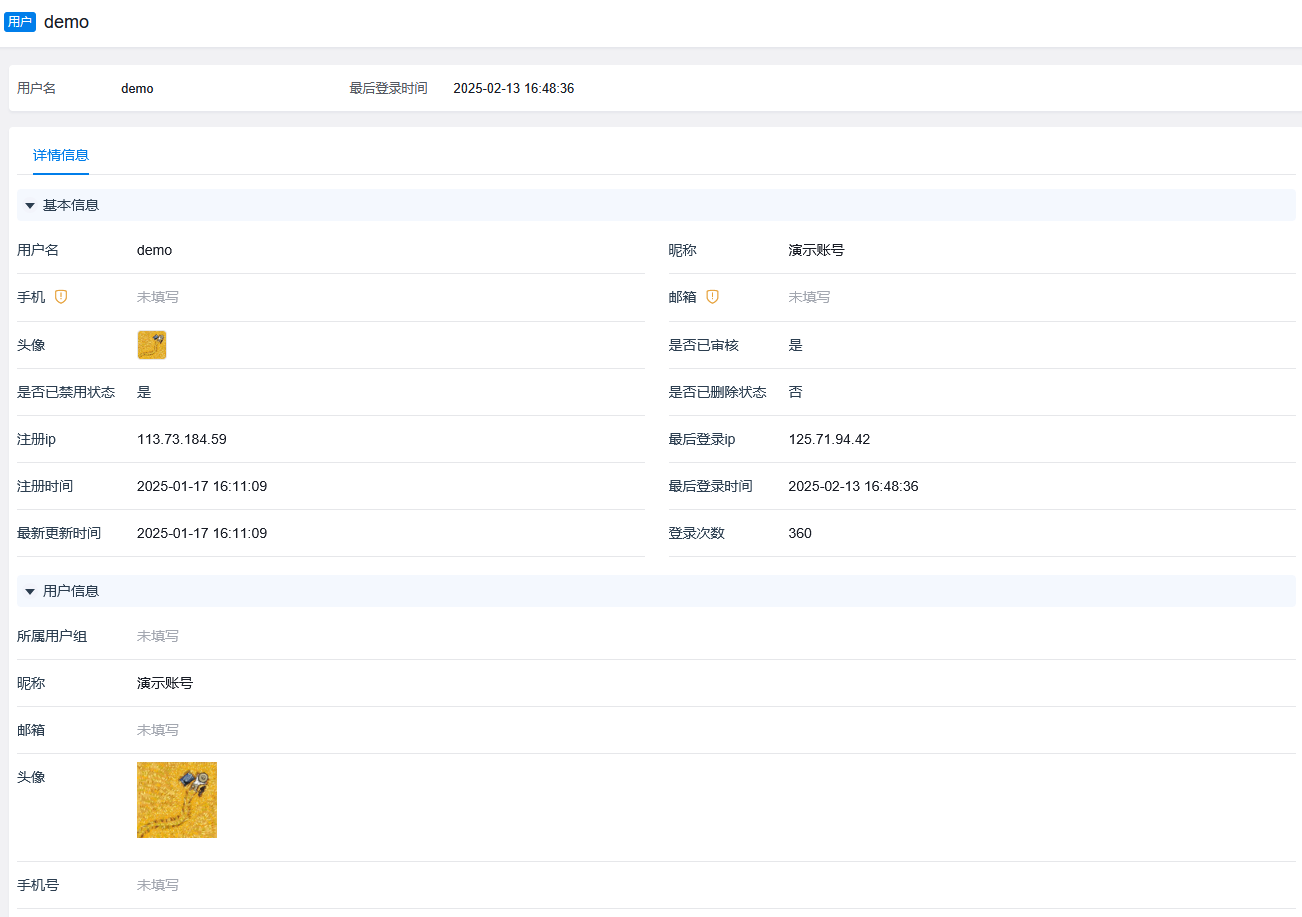Image resolution: width=1302 pixels, height=917 pixels.
Task: Click the 未填写 placeholder for 手机号
Action: pos(157,885)
